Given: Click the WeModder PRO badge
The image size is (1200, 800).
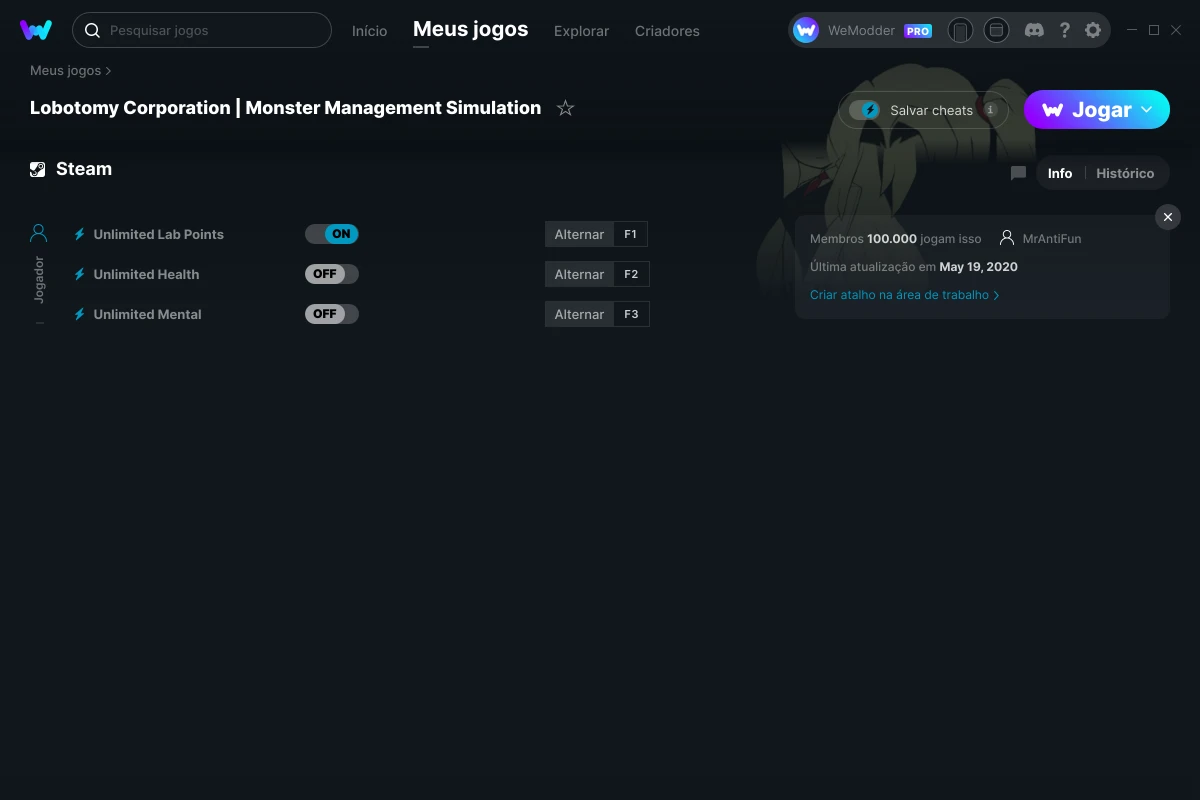Looking at the screenshot, I should 918,31.
